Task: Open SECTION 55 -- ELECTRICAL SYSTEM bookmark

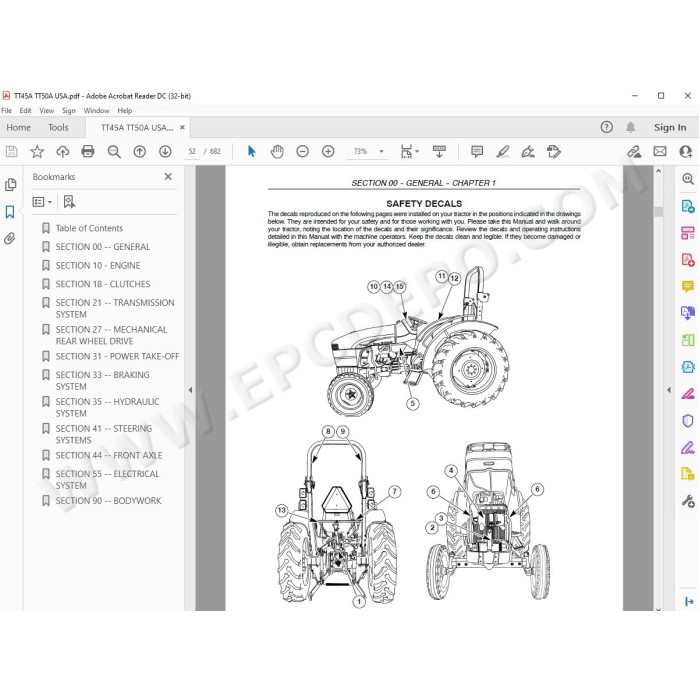Action: (x=107, y=480)
